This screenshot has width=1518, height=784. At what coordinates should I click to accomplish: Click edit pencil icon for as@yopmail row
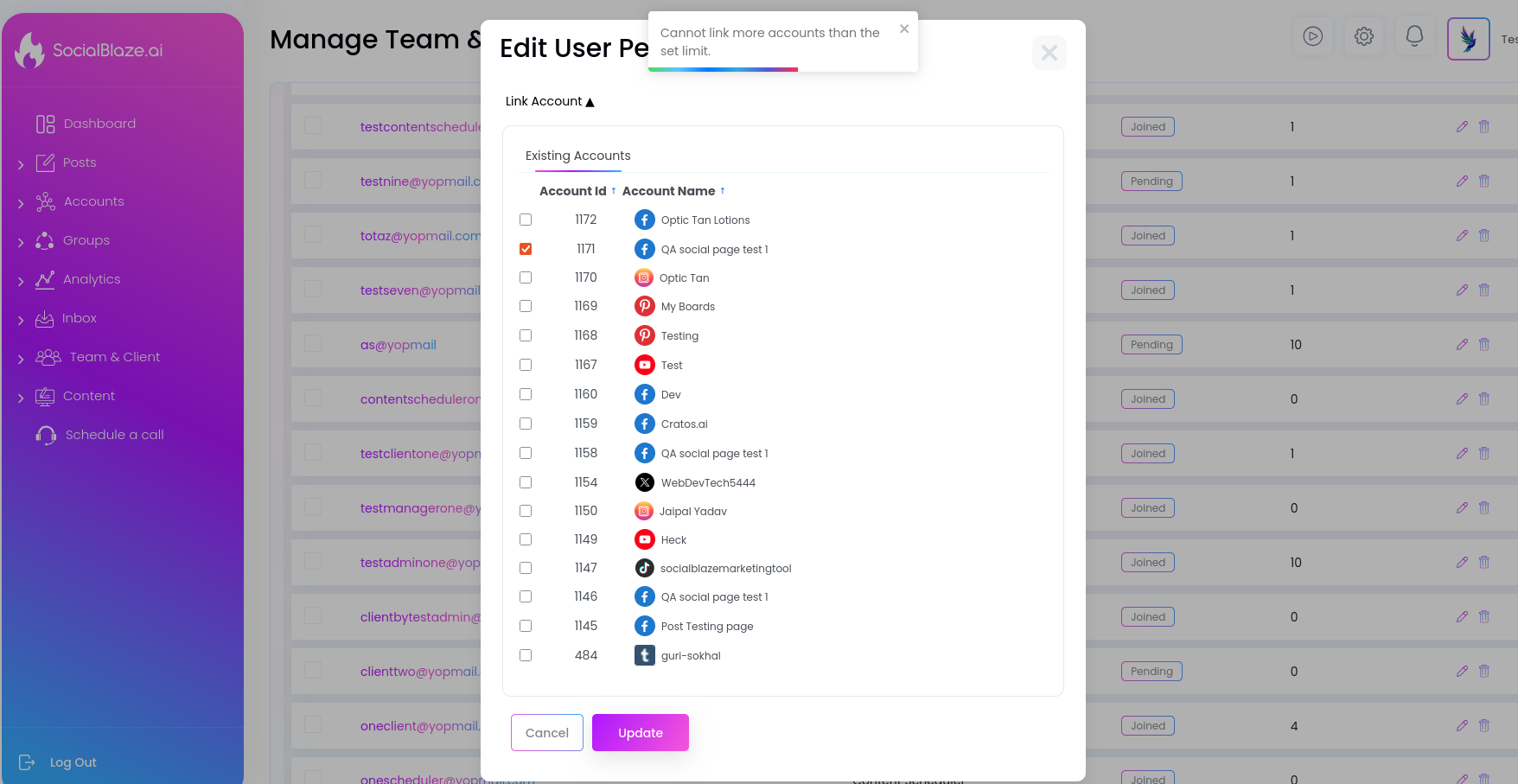[1462, 344]
